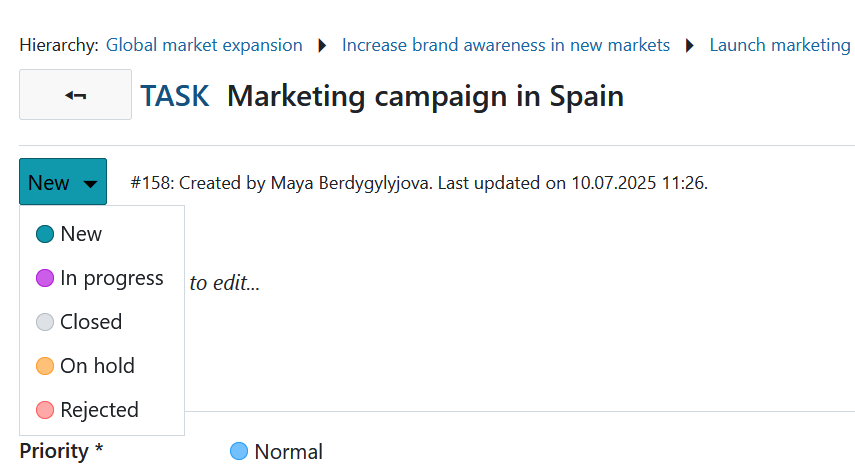Click arrow separator before Launch marketing
855x468 pixels.
coord(690,45)
